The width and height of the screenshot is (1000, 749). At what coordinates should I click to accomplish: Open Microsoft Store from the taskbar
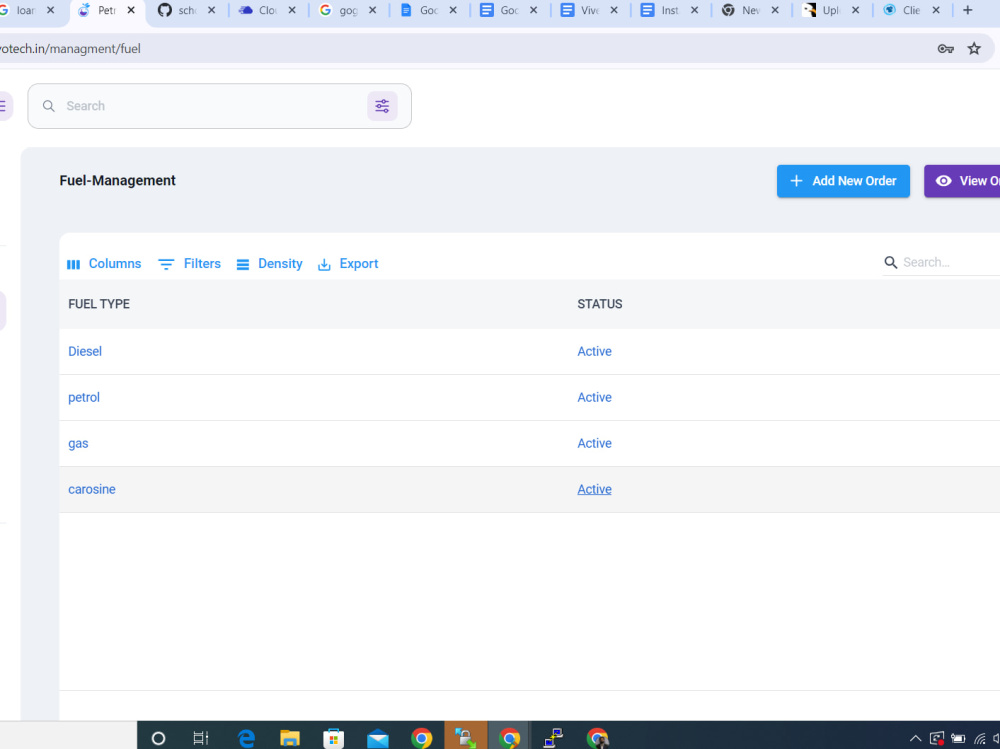click(x=333, y=738)
